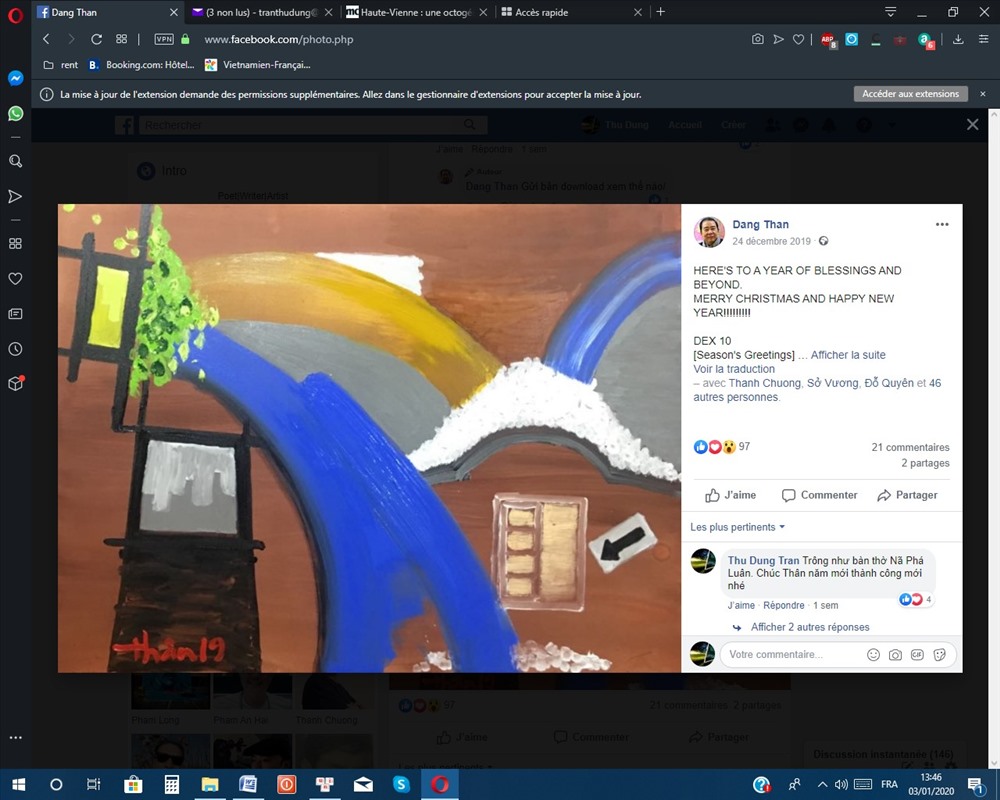Open Adblock Plus extension
This screenshot has height=800, width=1000.
pyautogui.click(x=828, y=40)
